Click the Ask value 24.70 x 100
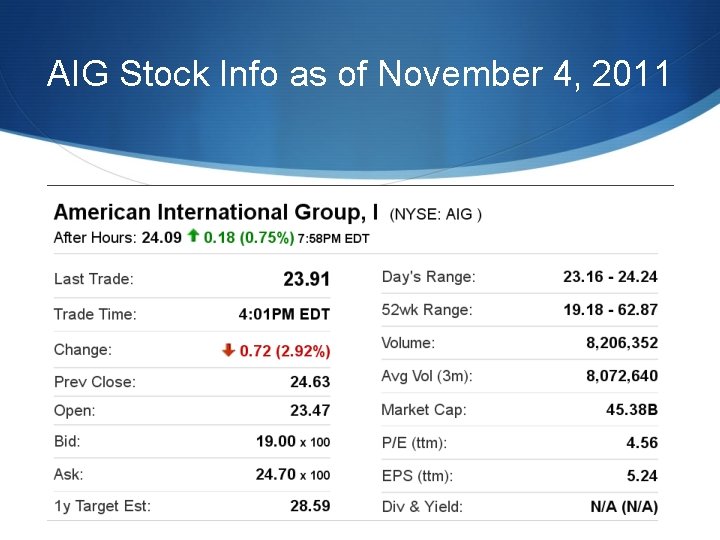This screenshot has height=540, width=720. pyautogui.click(x=293, y=474)
